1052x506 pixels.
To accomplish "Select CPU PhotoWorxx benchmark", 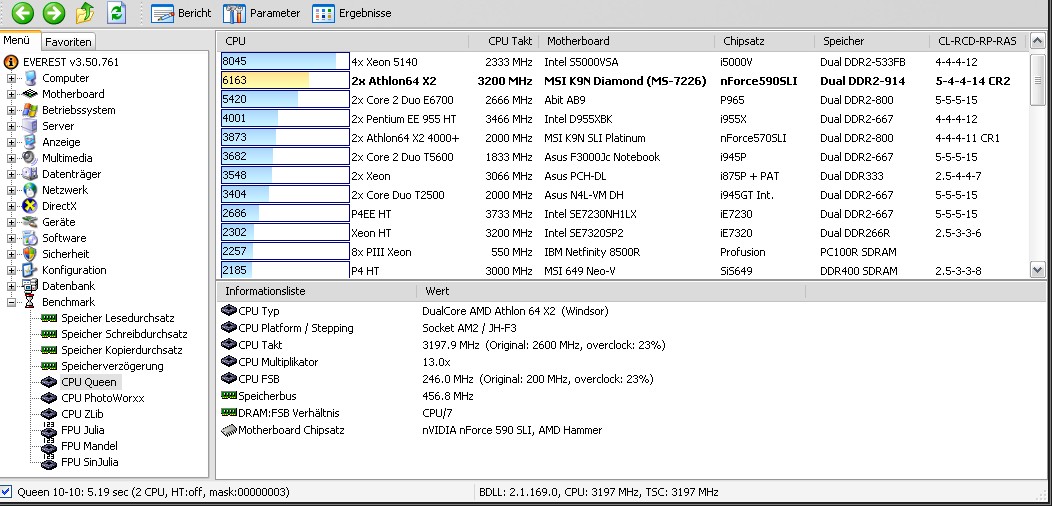I will (x=103, y=398).
